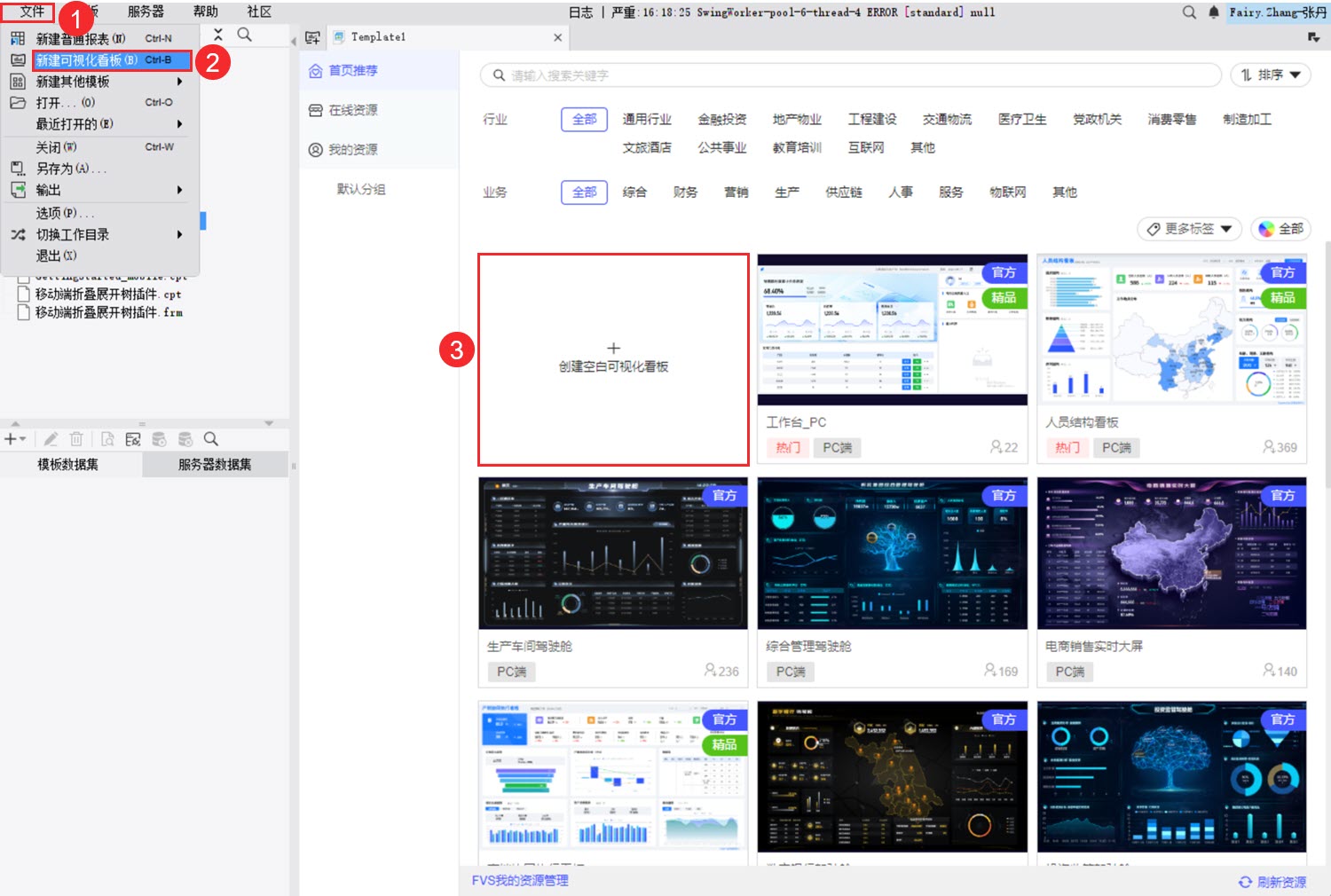Expand the 更多标签 dropdown
This screenshot has height=896, width=1331.
coord(1189,229)
